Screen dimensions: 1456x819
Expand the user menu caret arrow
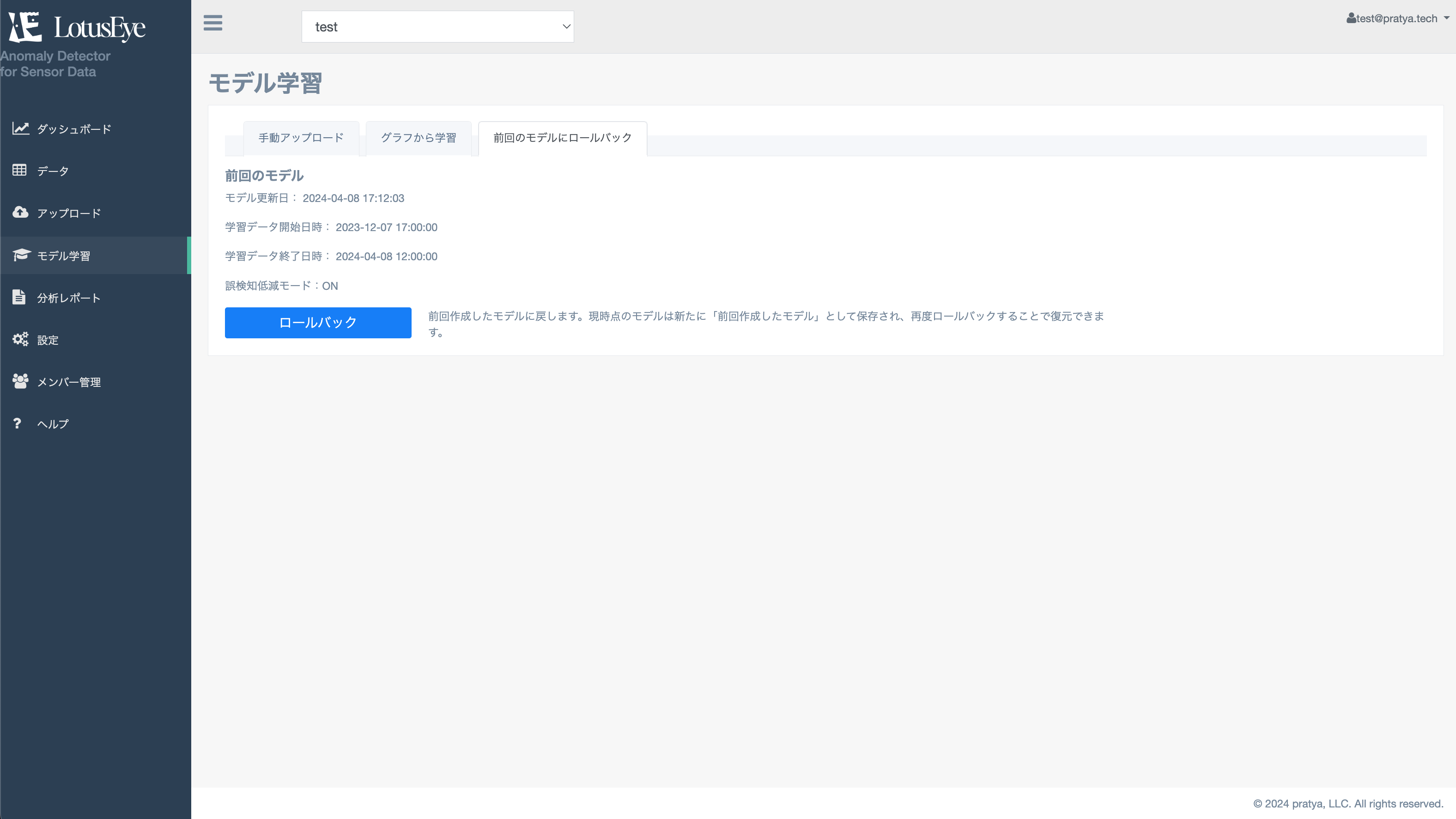tap(1446, 18)
